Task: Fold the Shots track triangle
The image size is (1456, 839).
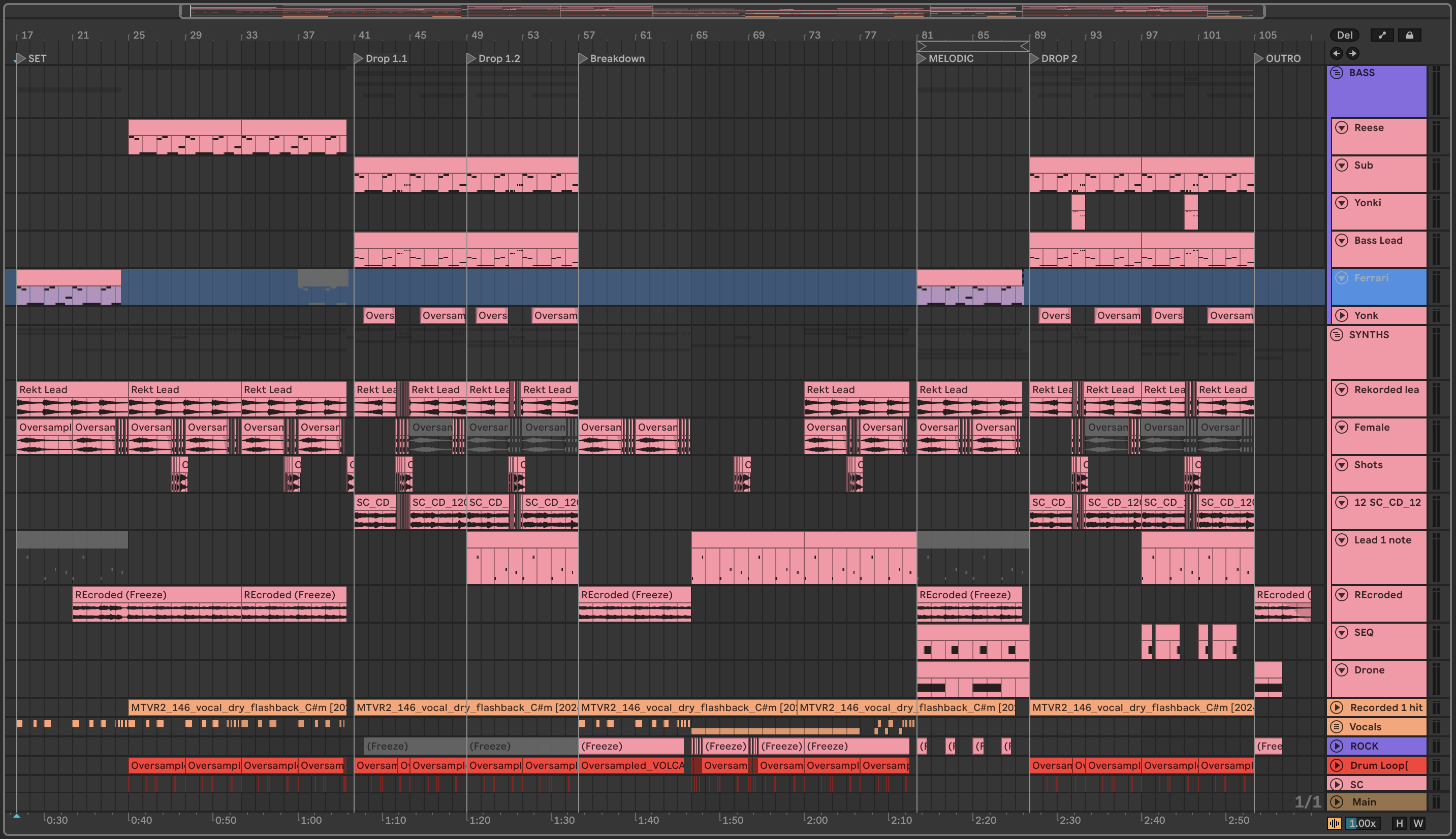Action: (x=1342, y=464)
